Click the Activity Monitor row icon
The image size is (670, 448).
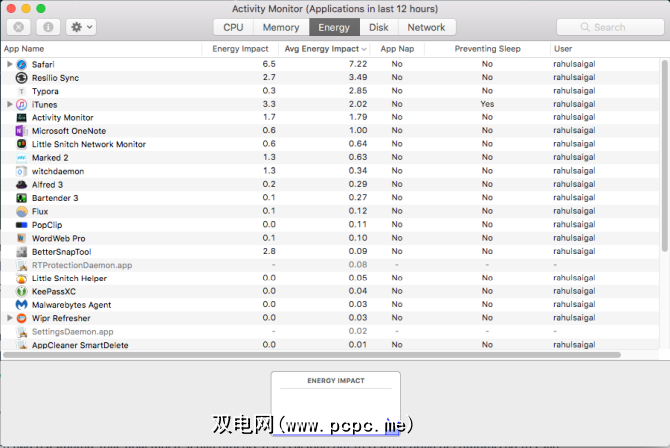click(21, 118)
